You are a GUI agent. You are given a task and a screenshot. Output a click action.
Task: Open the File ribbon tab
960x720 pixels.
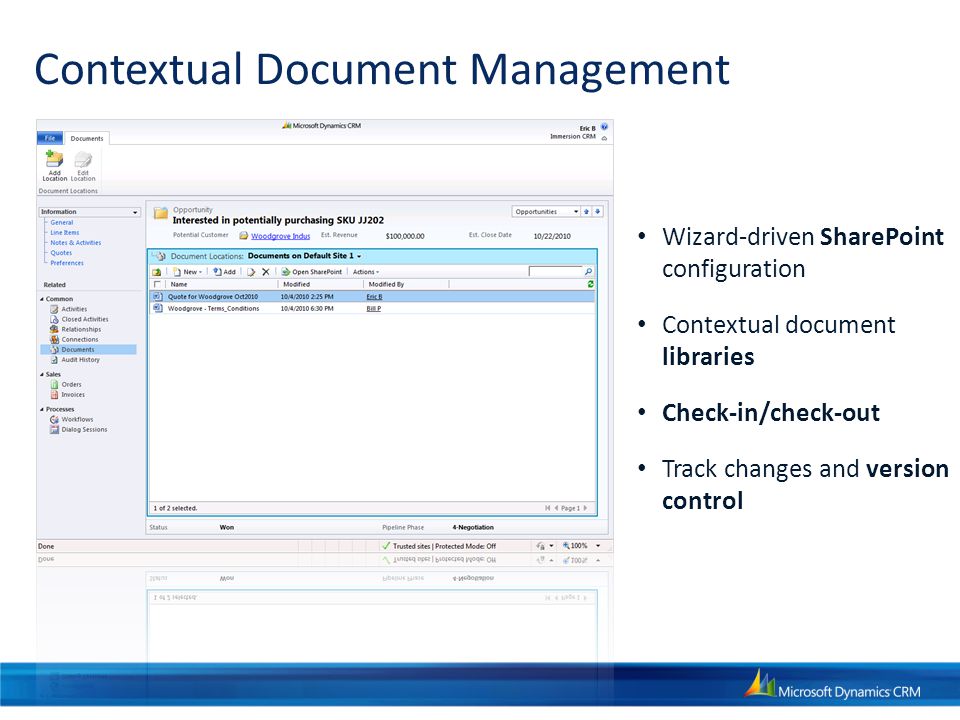pyautogui.click(x=50, y=138)
